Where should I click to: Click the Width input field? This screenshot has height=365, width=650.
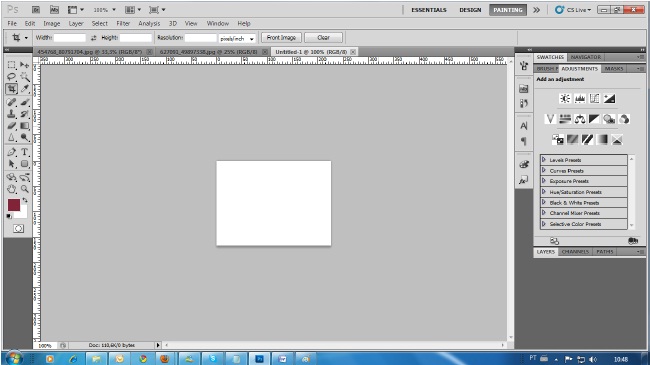point(70,38)
